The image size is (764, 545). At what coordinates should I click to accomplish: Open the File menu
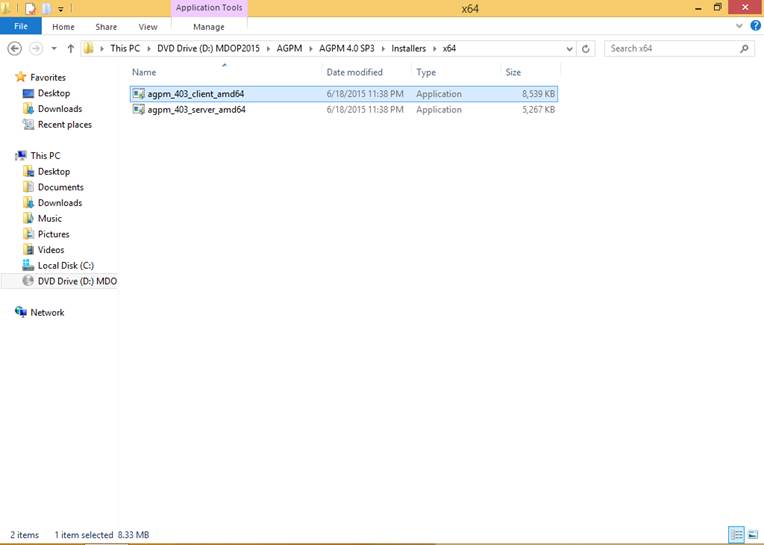coord(20,27)
